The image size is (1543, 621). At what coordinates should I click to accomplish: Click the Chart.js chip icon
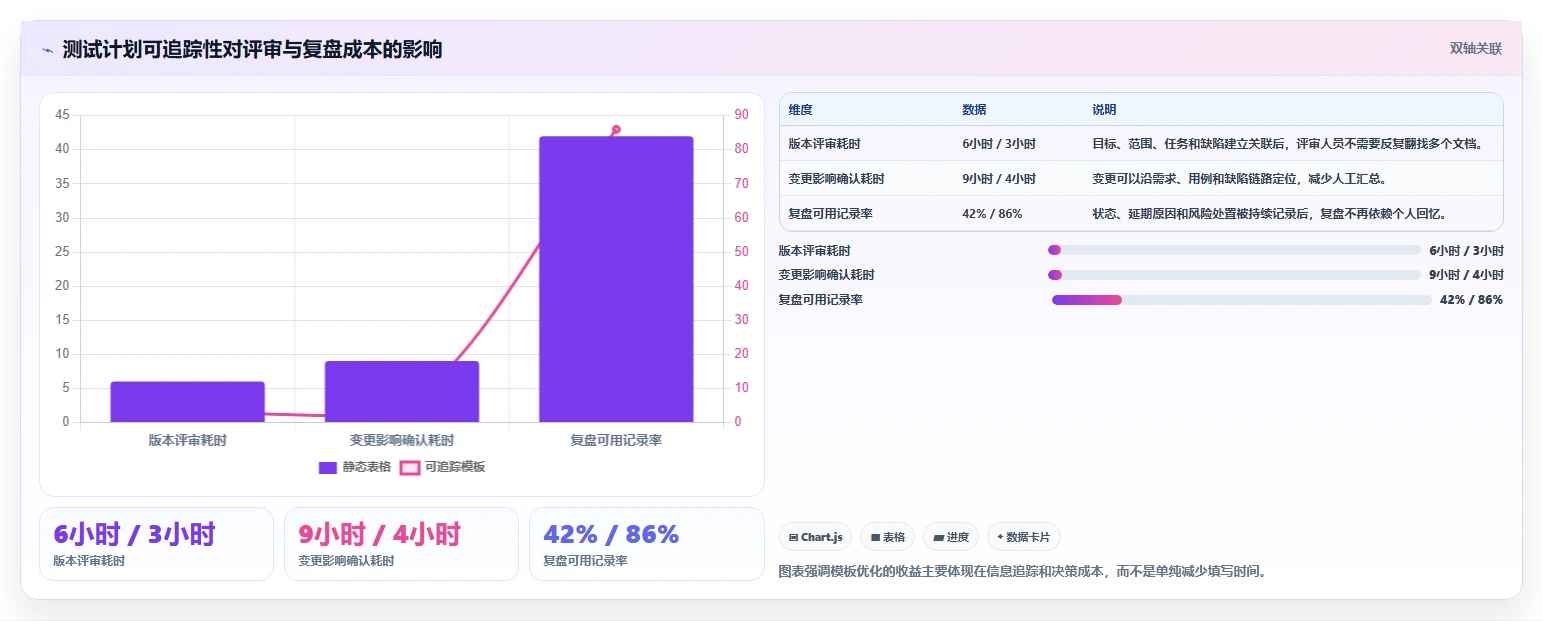793,537
